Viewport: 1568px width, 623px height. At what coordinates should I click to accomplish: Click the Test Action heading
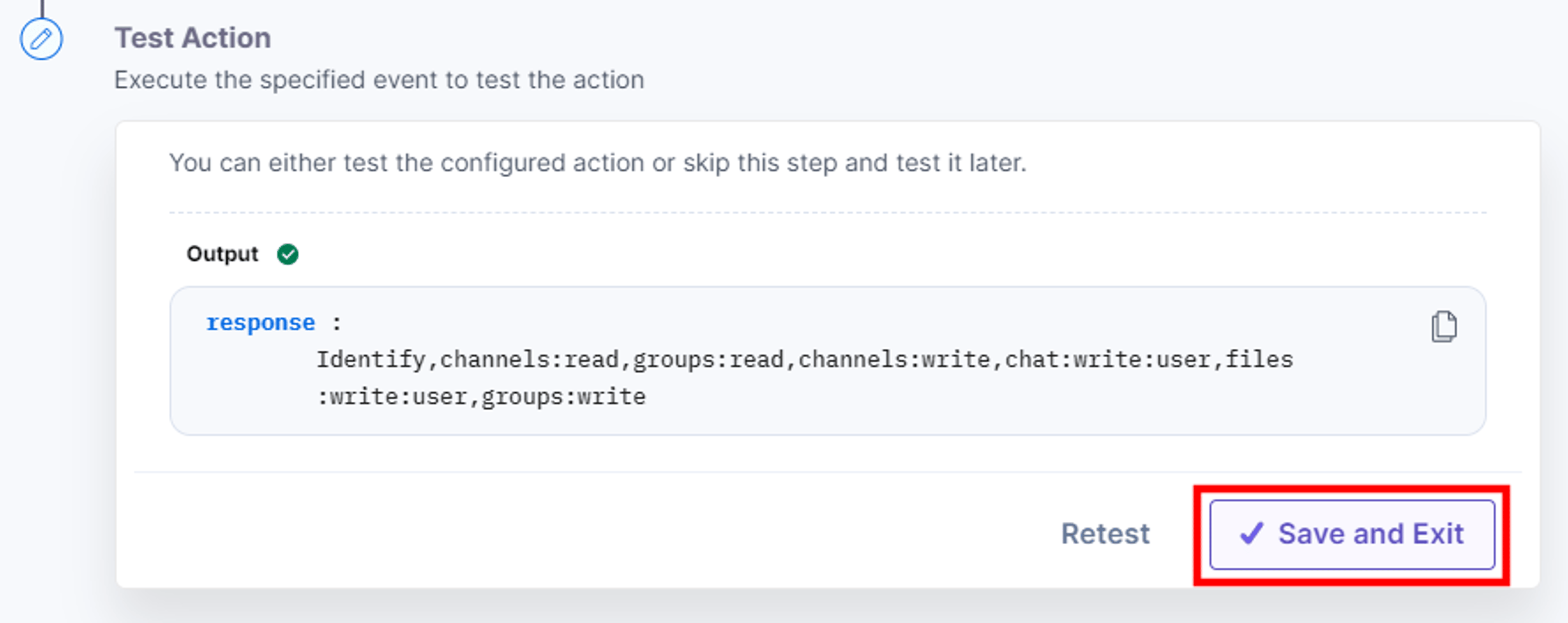193,38
